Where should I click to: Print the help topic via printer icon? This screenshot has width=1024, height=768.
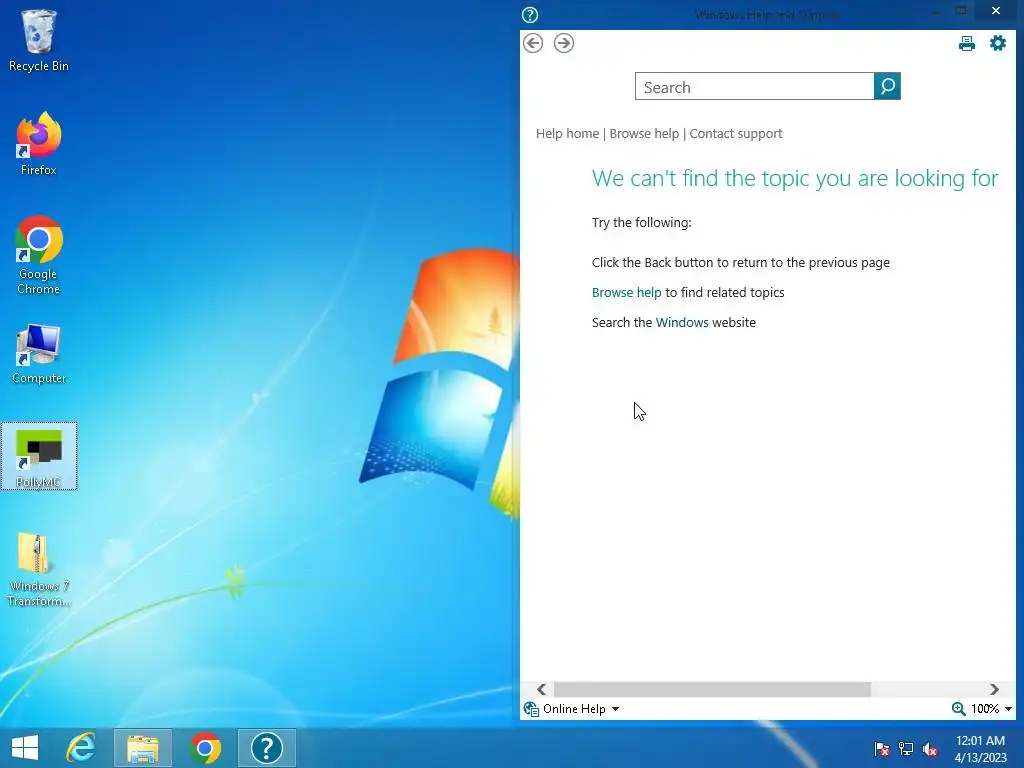point(967,44)
